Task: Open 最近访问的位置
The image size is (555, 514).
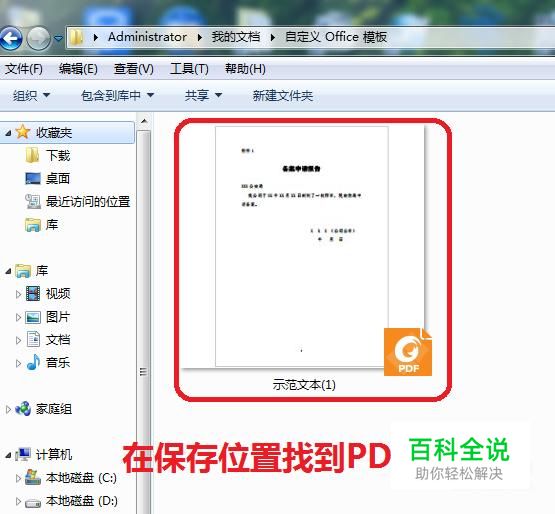Action: tap(88, 201)
